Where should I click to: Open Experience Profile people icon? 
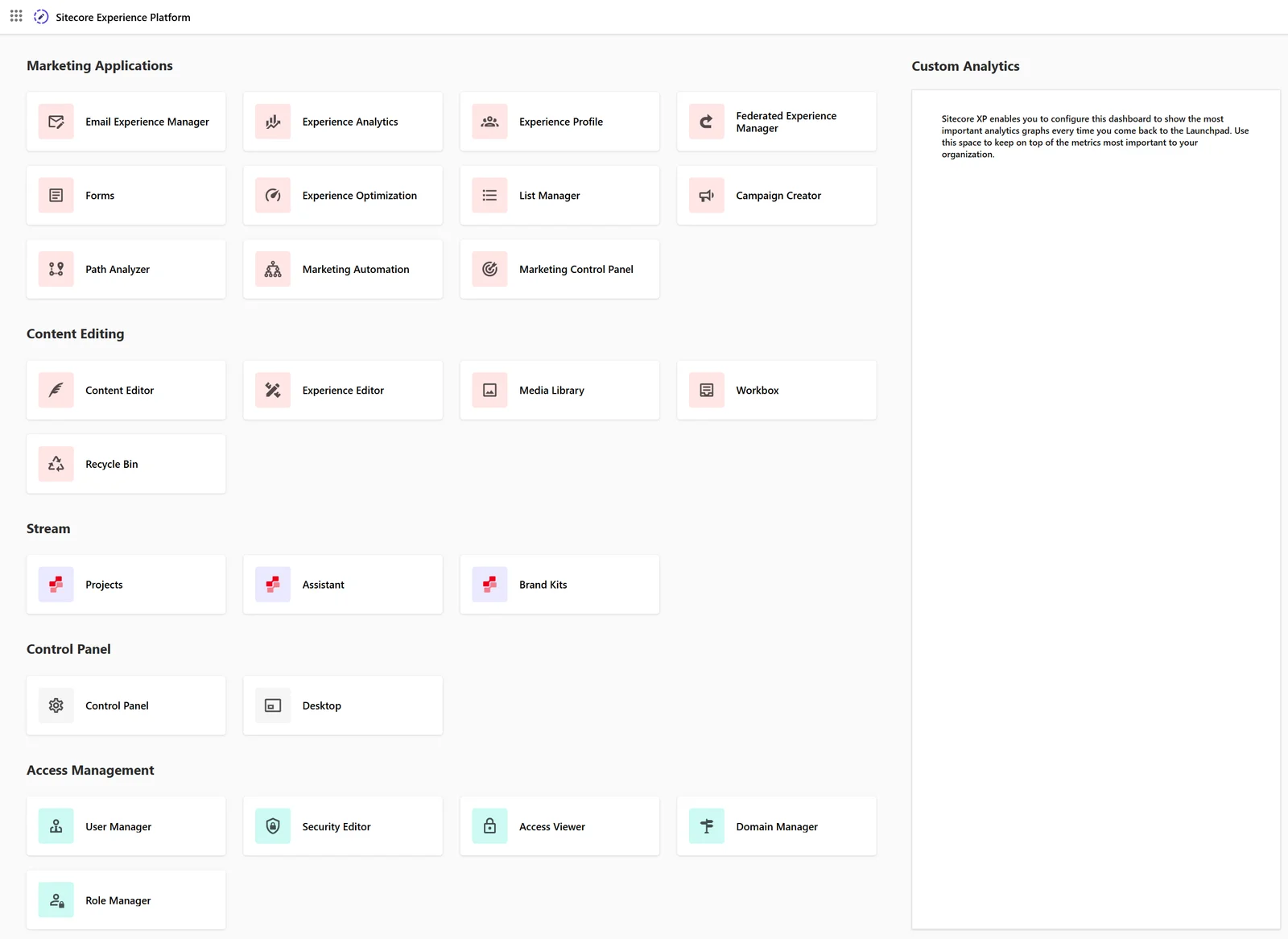(x=489, y=122)
